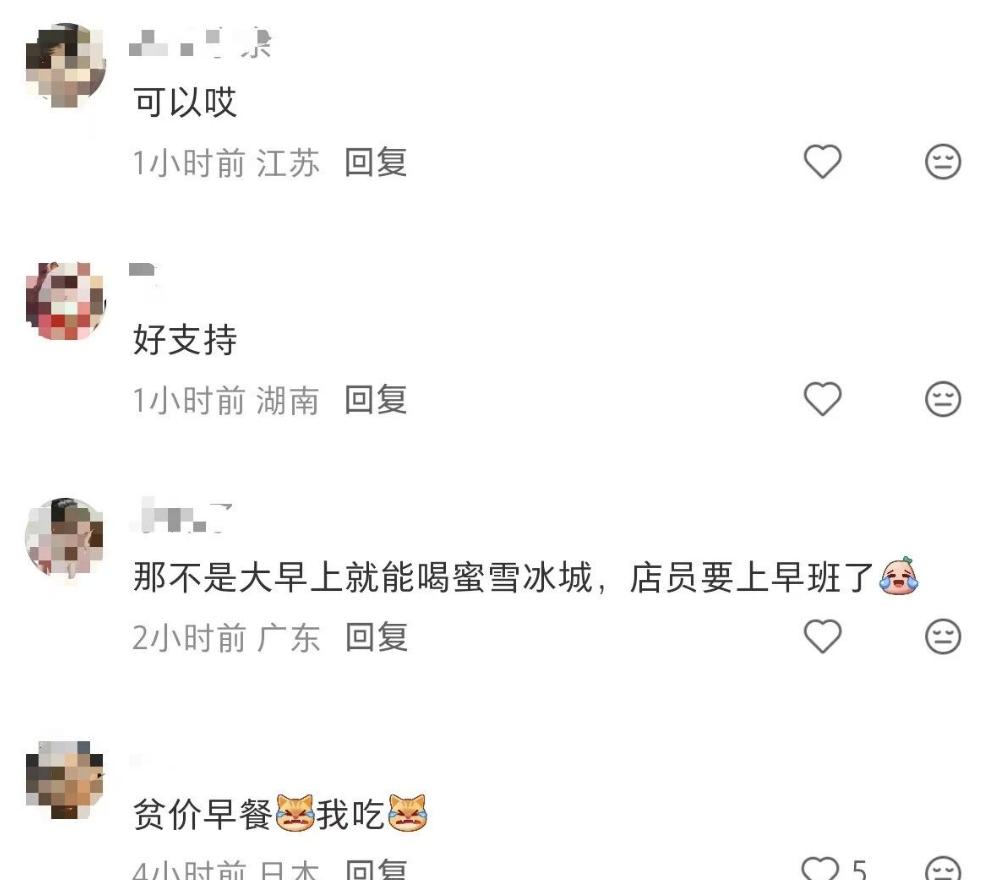Screen dimensions: 999x880
Task: Select the comment text '好支持'
Action: [x=185, y=339]
